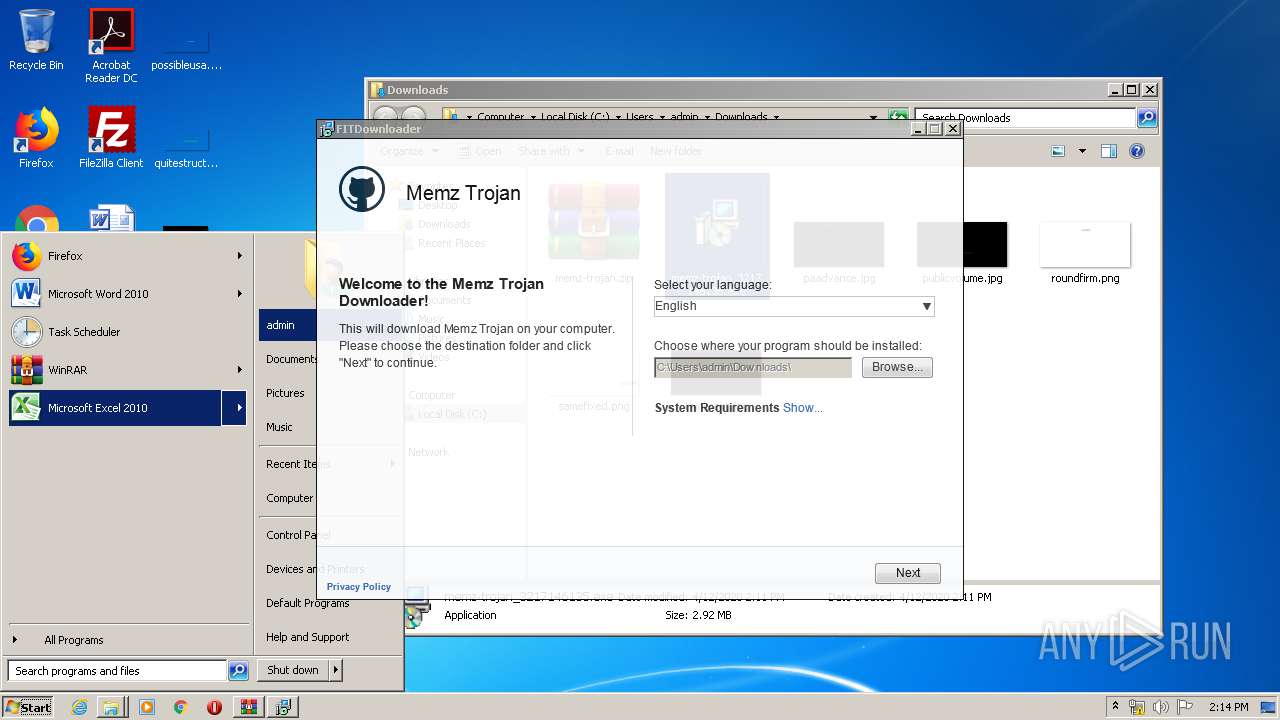1280x720 pixels.
Task: Open the Recycle Bin desktop icon
Action: click(36, 40)
